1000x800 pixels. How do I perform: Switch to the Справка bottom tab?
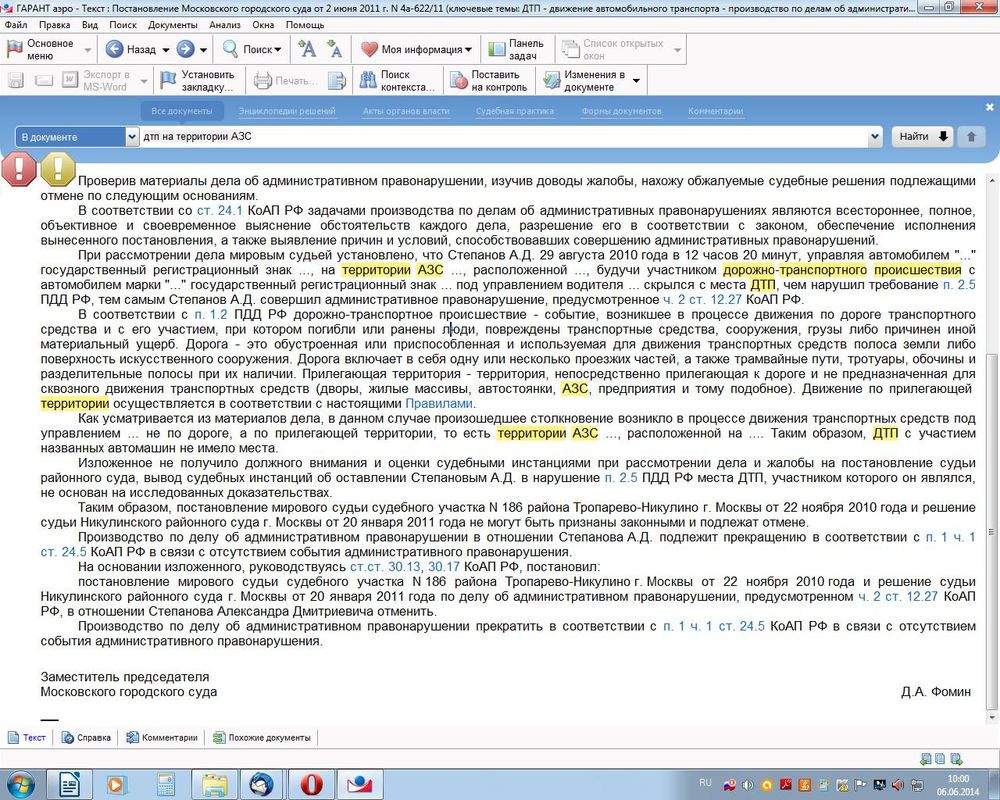click(86, 738)
